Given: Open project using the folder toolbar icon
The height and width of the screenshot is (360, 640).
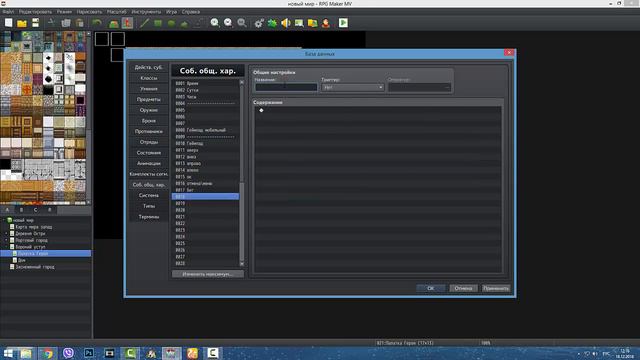Looking at the screenshot, I should pyautogui.click(x=22, y=23).
